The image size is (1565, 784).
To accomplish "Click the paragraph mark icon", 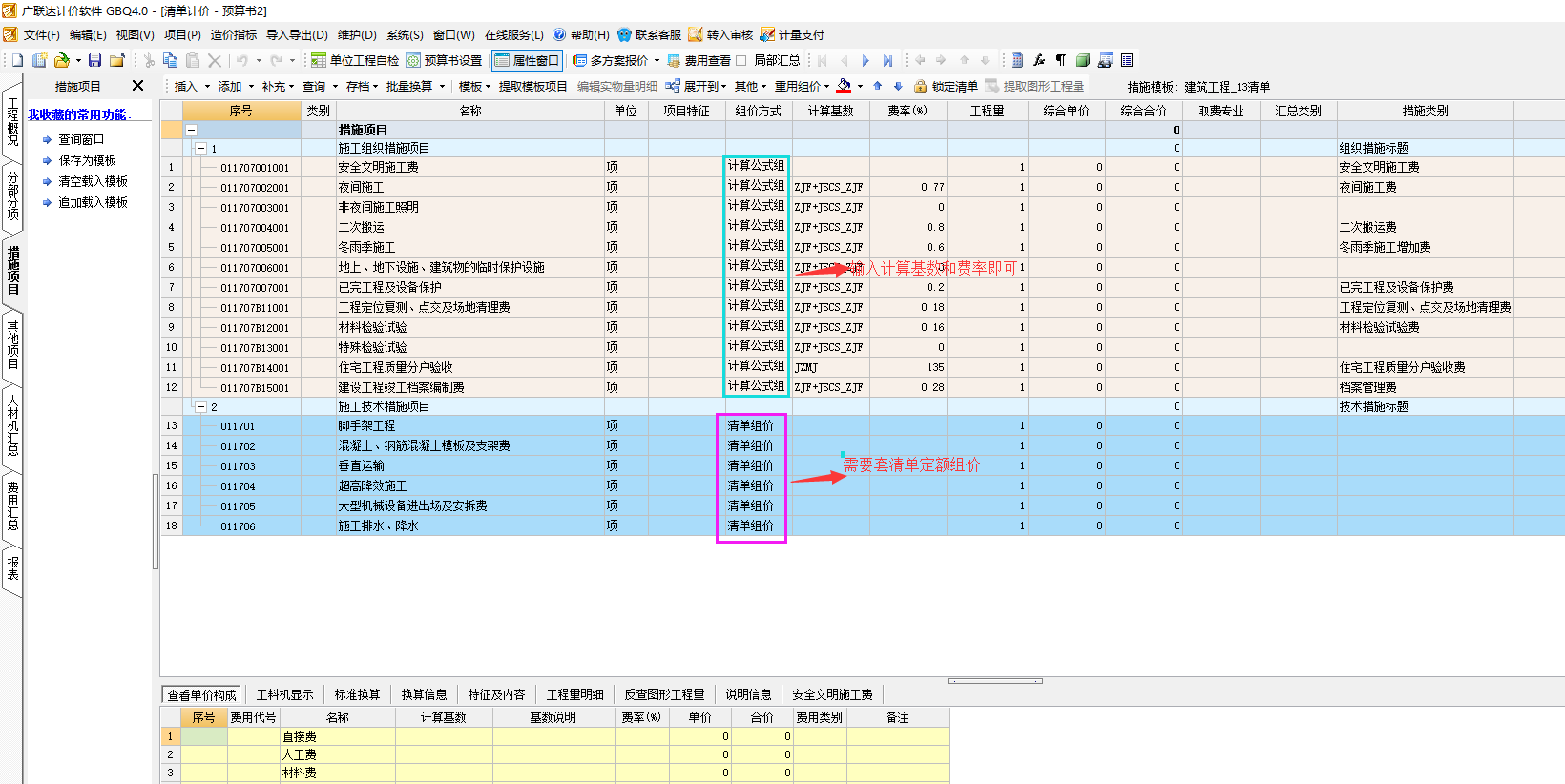I will (x=1061, y=60).
